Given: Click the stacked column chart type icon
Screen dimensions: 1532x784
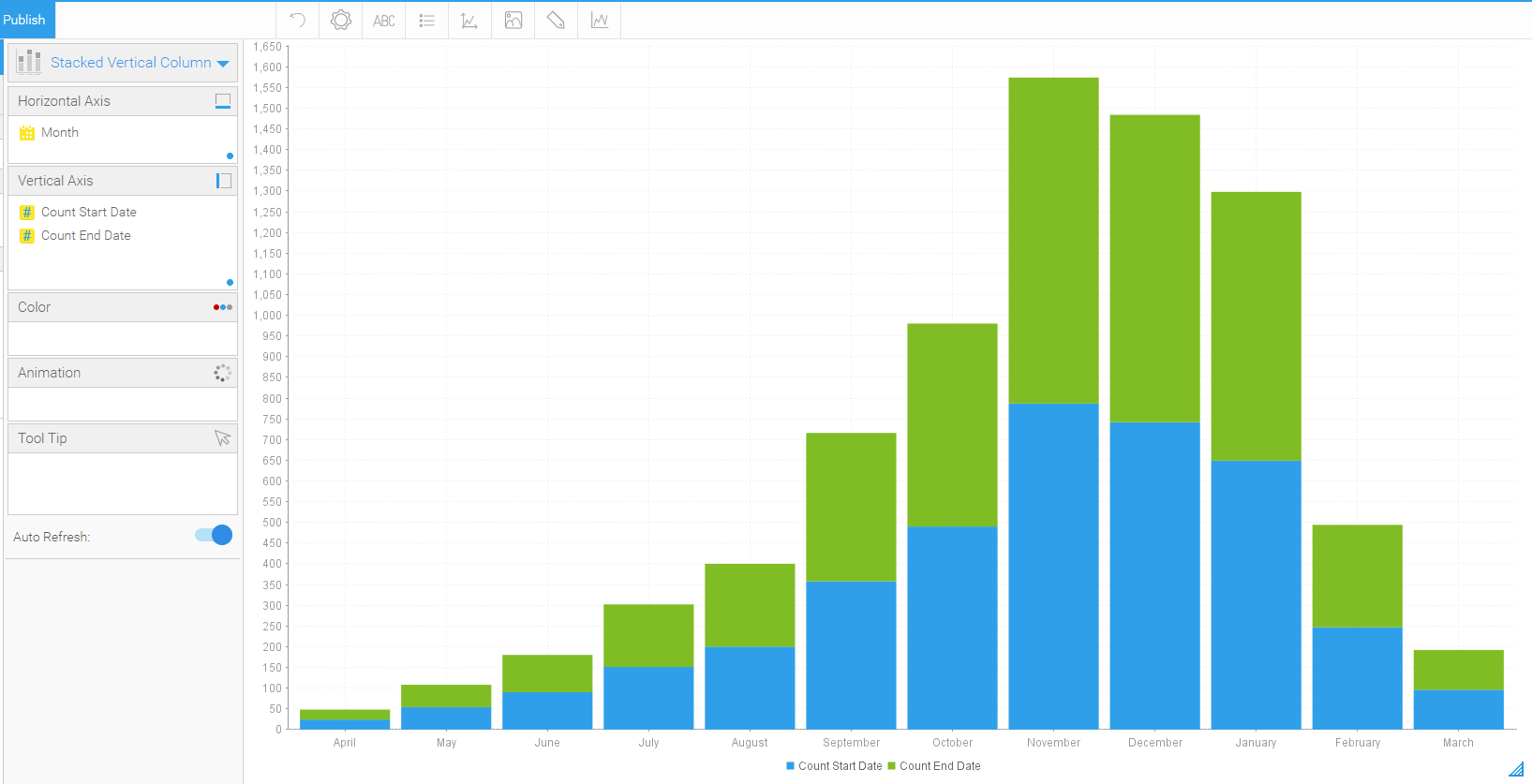Looking at the screenshot, I should (x=29, y=62).
